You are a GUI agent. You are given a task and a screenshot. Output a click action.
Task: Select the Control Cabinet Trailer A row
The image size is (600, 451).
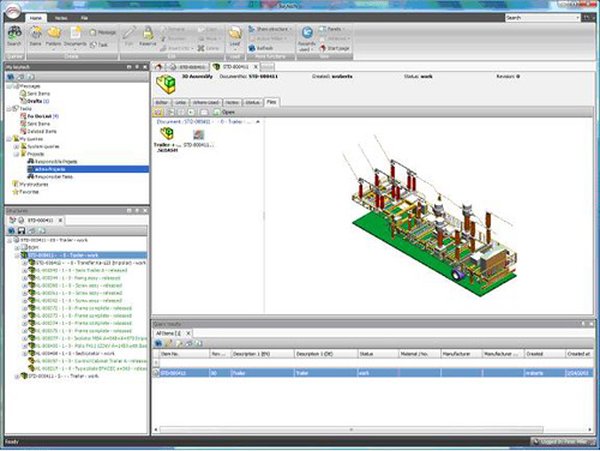pyautogui.click(x=88, y=361)
